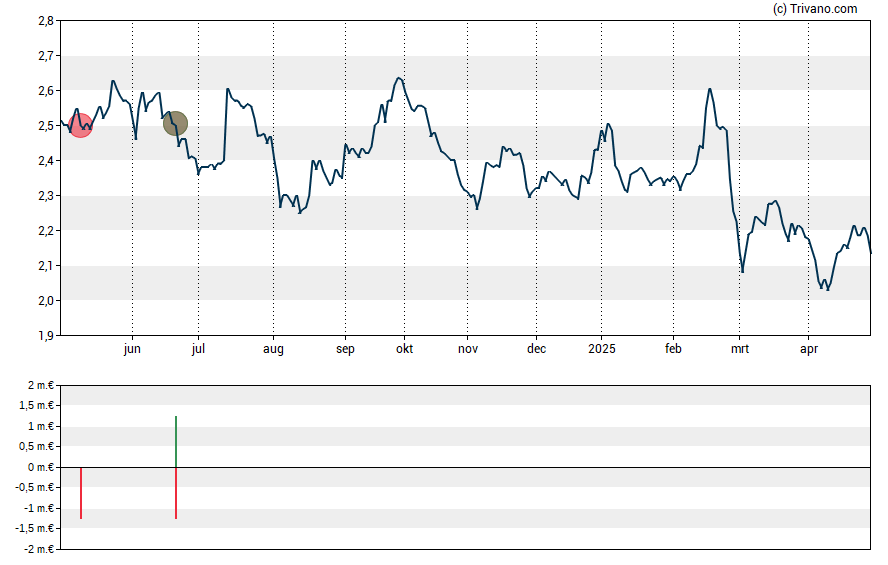Click the 'aug' month label
Screen dimensions: 888x565
click(273, 349)
